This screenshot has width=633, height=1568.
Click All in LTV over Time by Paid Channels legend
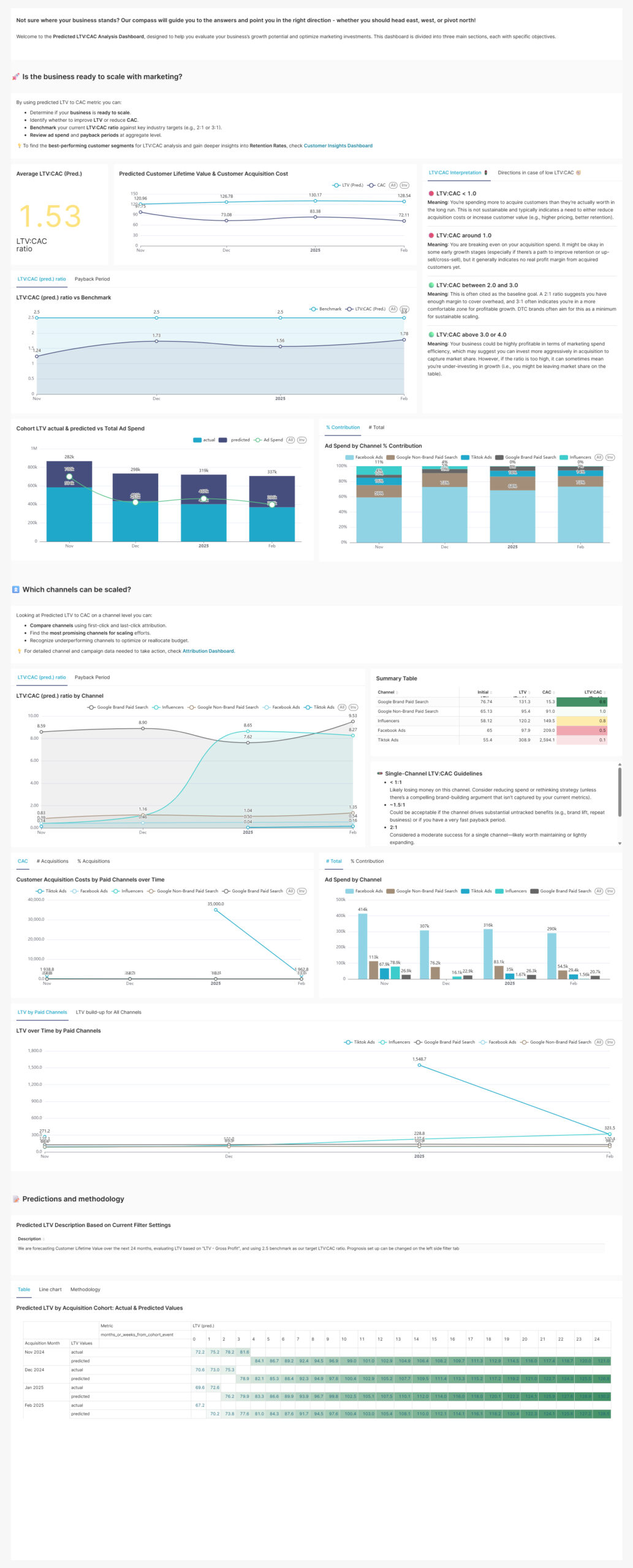[x=599, y=1042]
